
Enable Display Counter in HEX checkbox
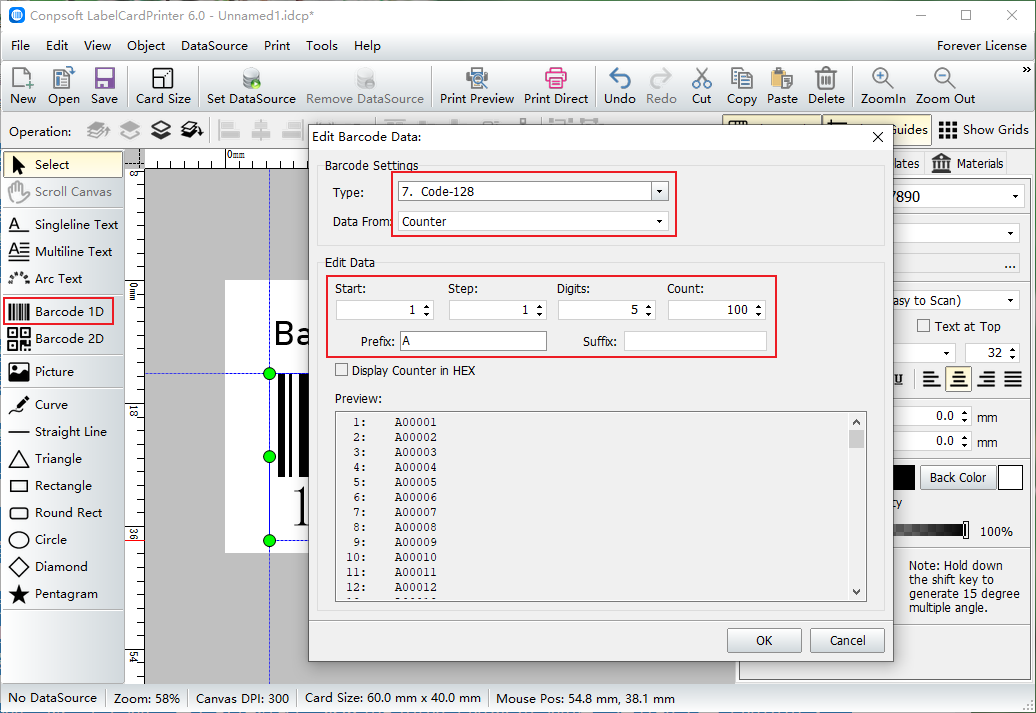(342, 370)
